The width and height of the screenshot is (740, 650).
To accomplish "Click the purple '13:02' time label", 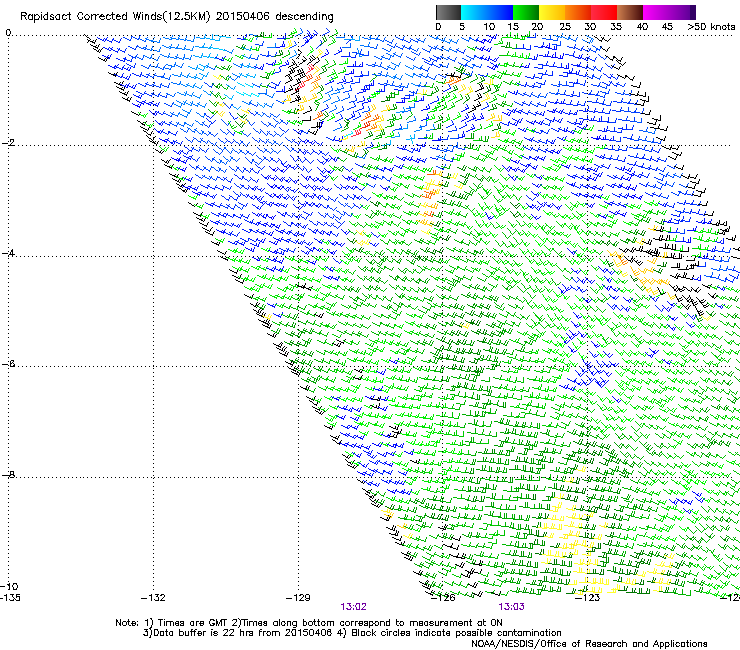I will coord(353,607).
